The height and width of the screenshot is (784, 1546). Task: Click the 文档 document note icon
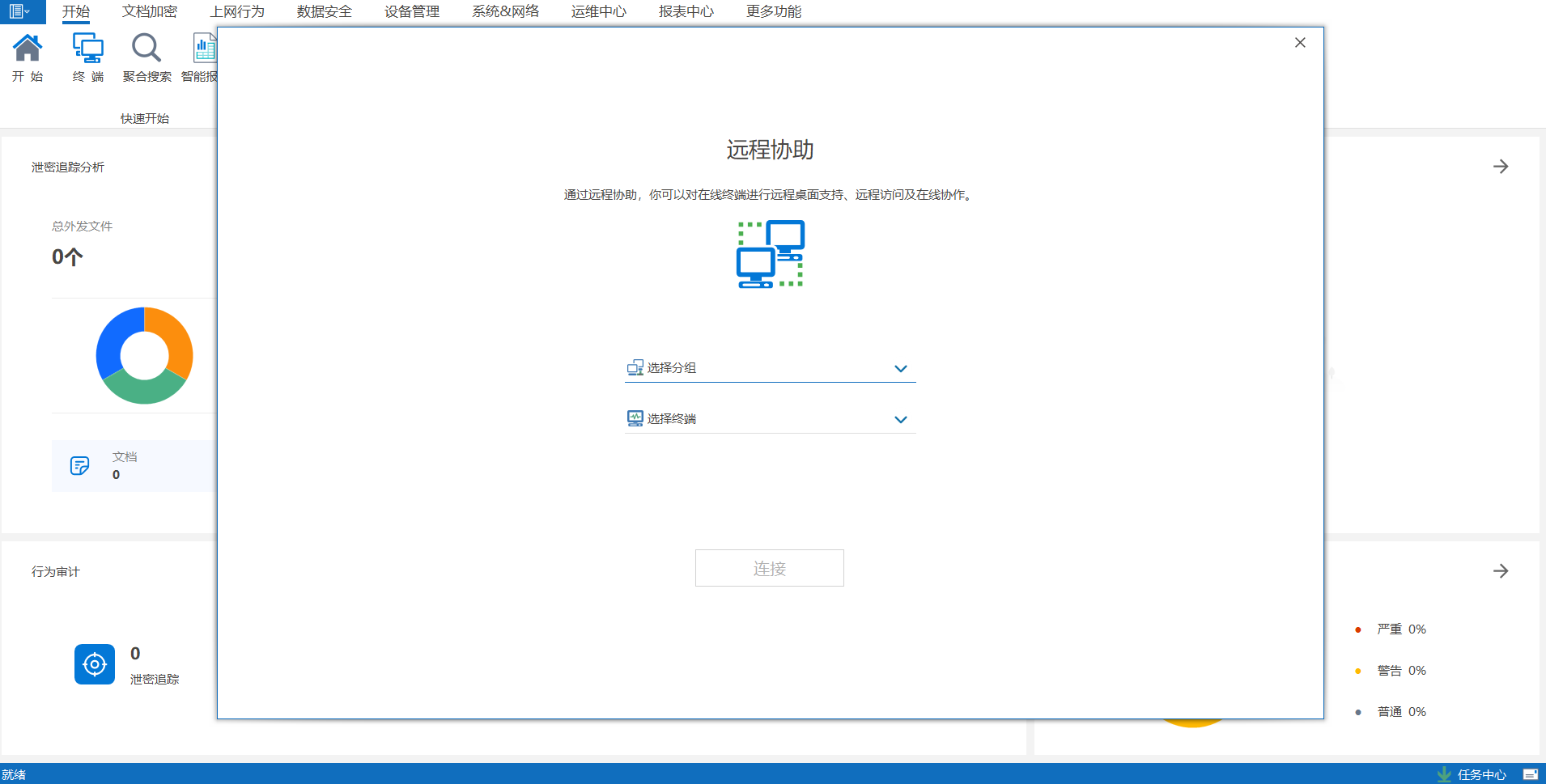(79, 465)
